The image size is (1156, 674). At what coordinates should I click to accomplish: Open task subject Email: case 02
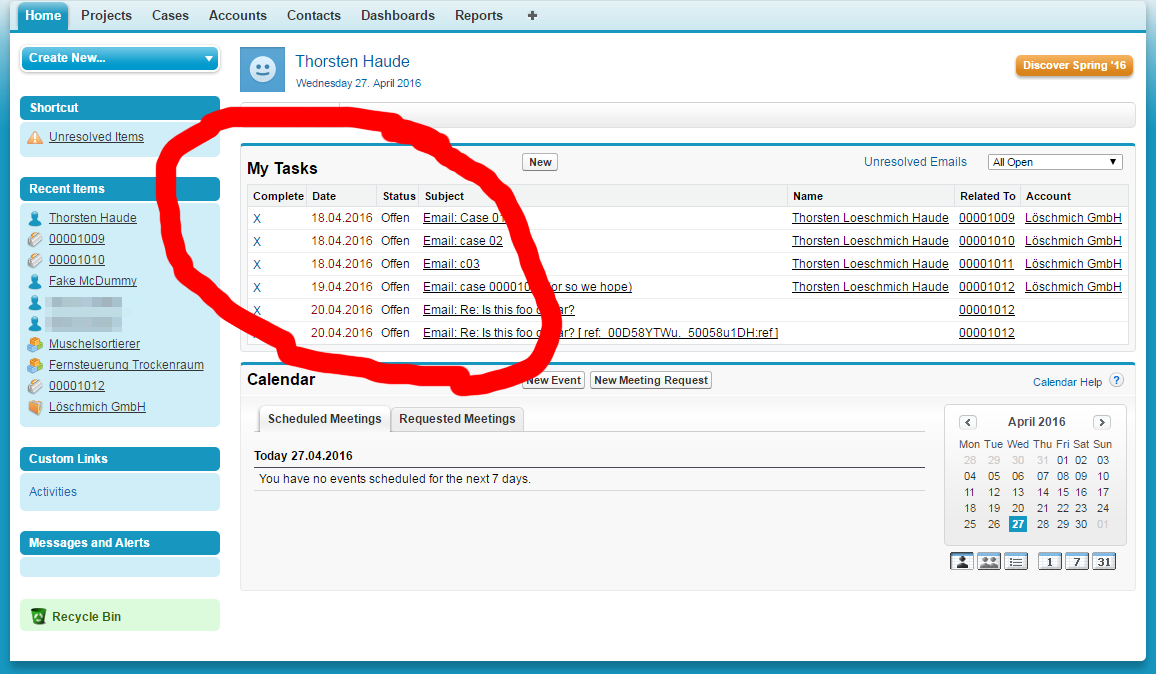click(462, 241)
